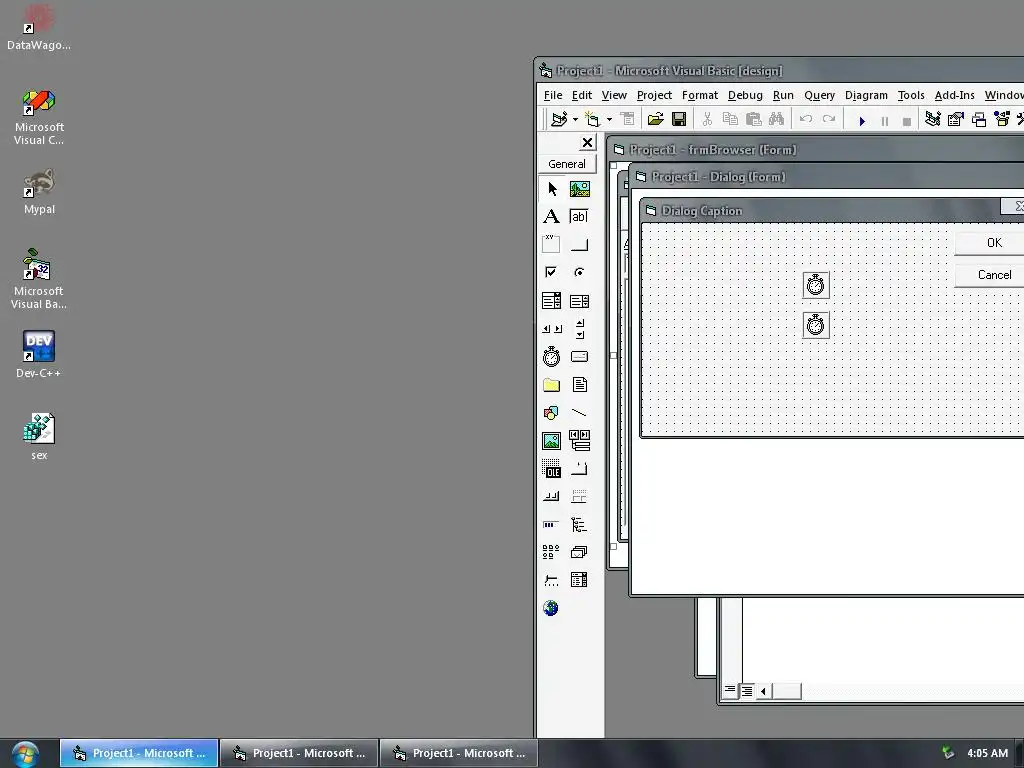The height and width of the screenshot is (768, 1024).
Task: Select the CheckBox control tool
Action: (x=552, y=272)
